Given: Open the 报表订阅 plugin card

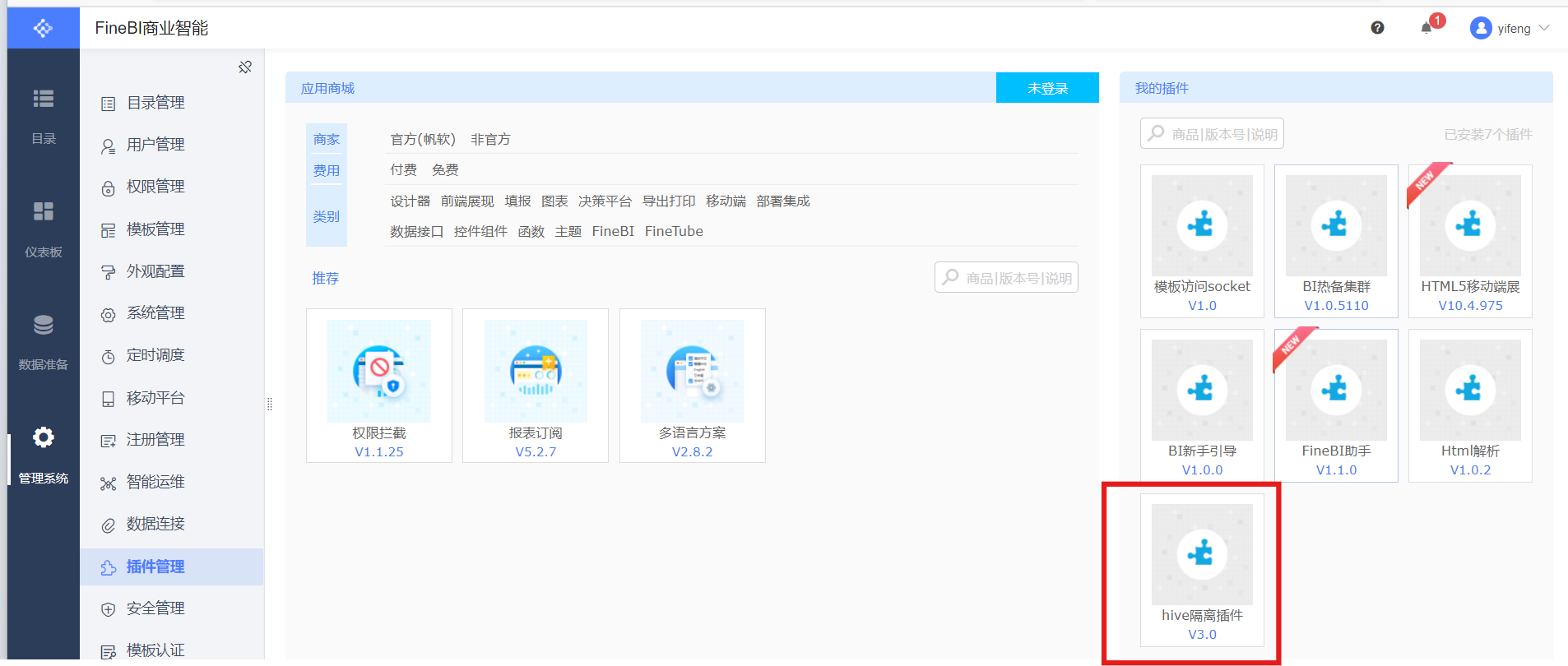Looking at the screenshot, I should click(536, 386).
